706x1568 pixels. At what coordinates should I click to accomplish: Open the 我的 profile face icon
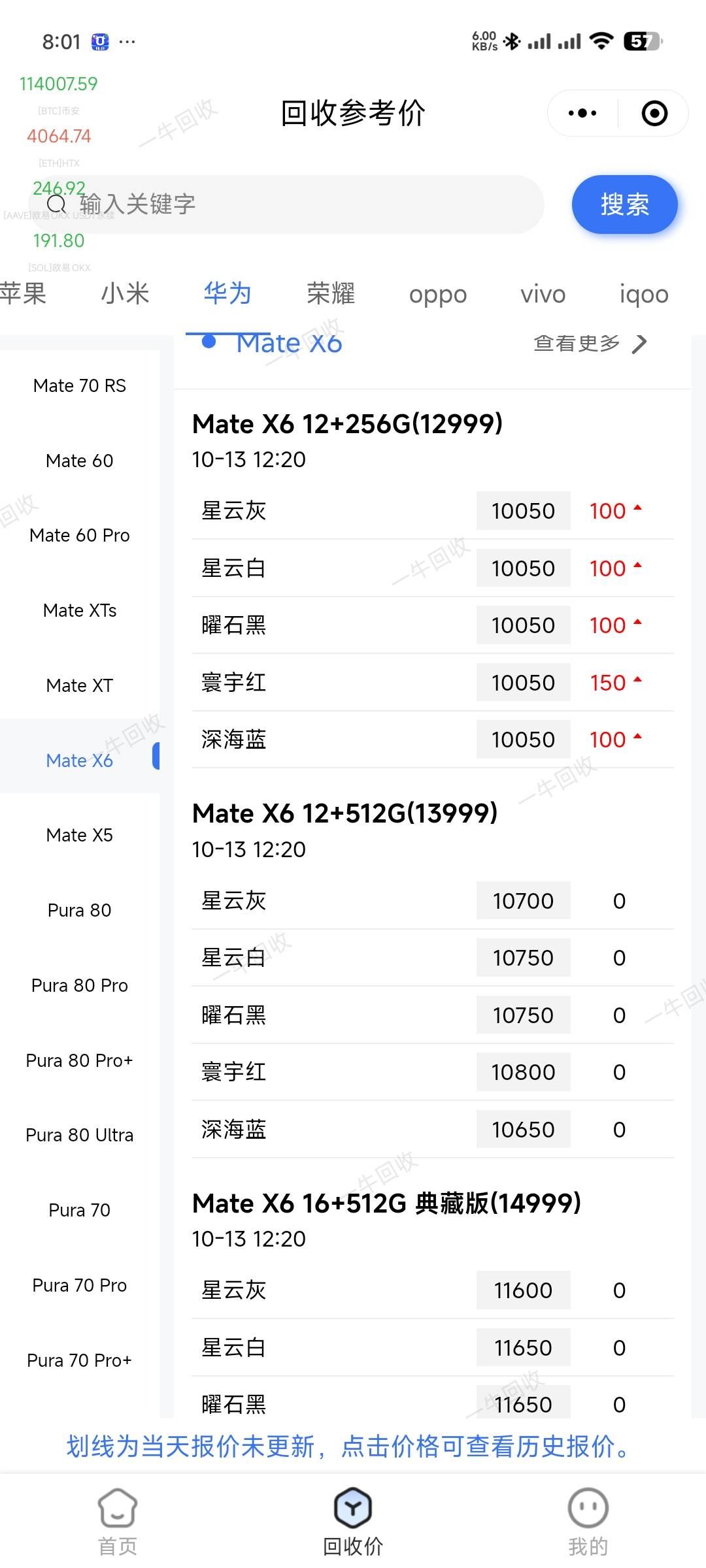(588, 1507)
